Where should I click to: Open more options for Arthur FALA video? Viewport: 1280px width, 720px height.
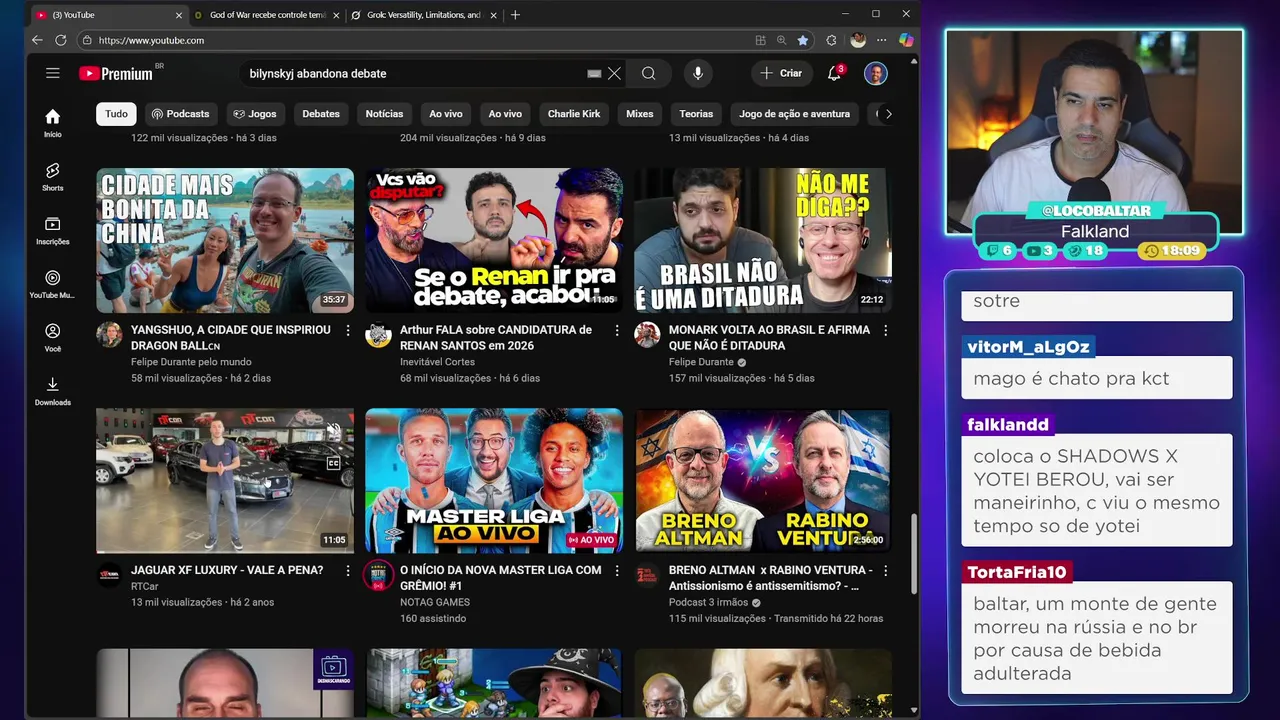point(616,330)
